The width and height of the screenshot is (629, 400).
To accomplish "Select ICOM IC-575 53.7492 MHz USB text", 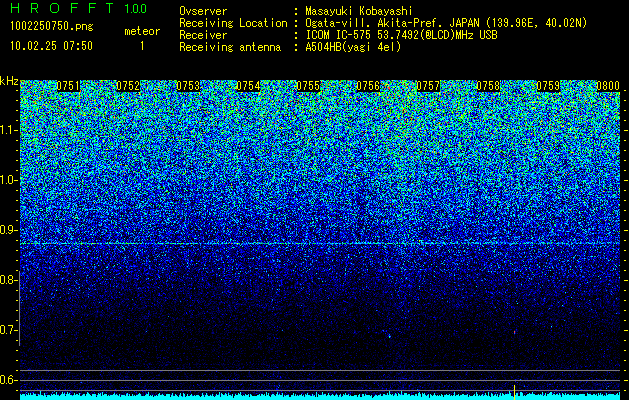I will (x=401, y=35).
